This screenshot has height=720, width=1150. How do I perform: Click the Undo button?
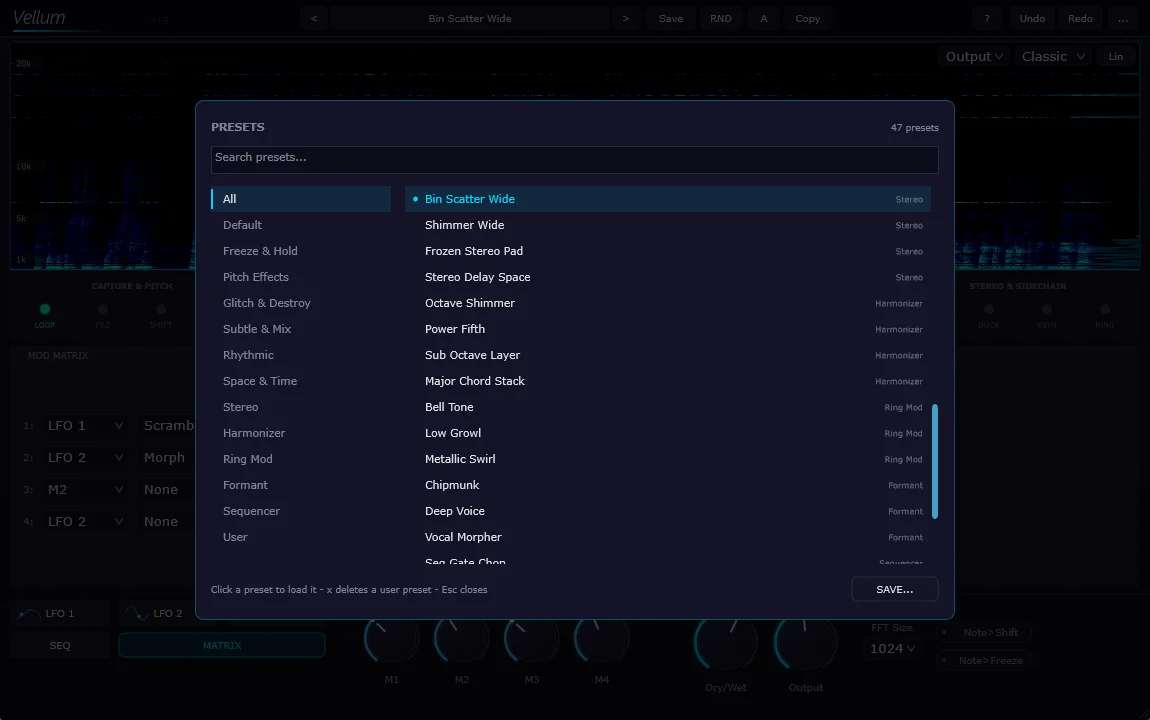pyautogui.click(x=1032, y=18)
